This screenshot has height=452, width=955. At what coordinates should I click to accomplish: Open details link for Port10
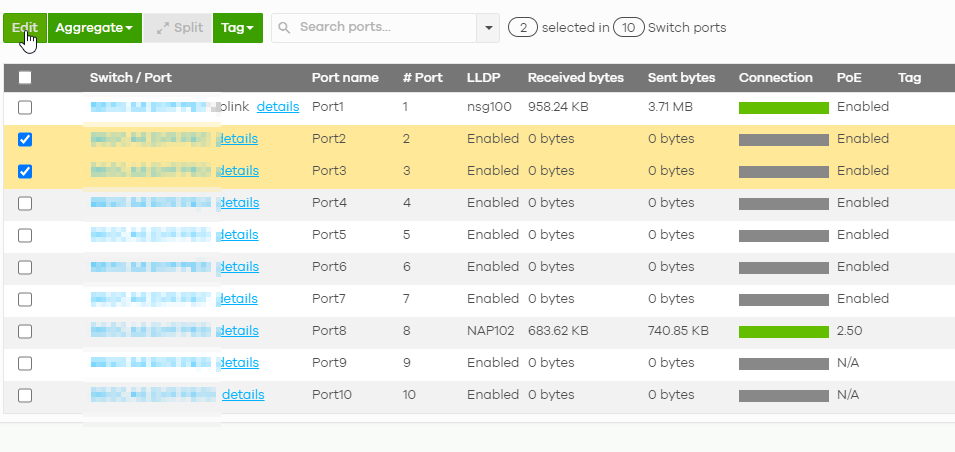tap(243, 395)
